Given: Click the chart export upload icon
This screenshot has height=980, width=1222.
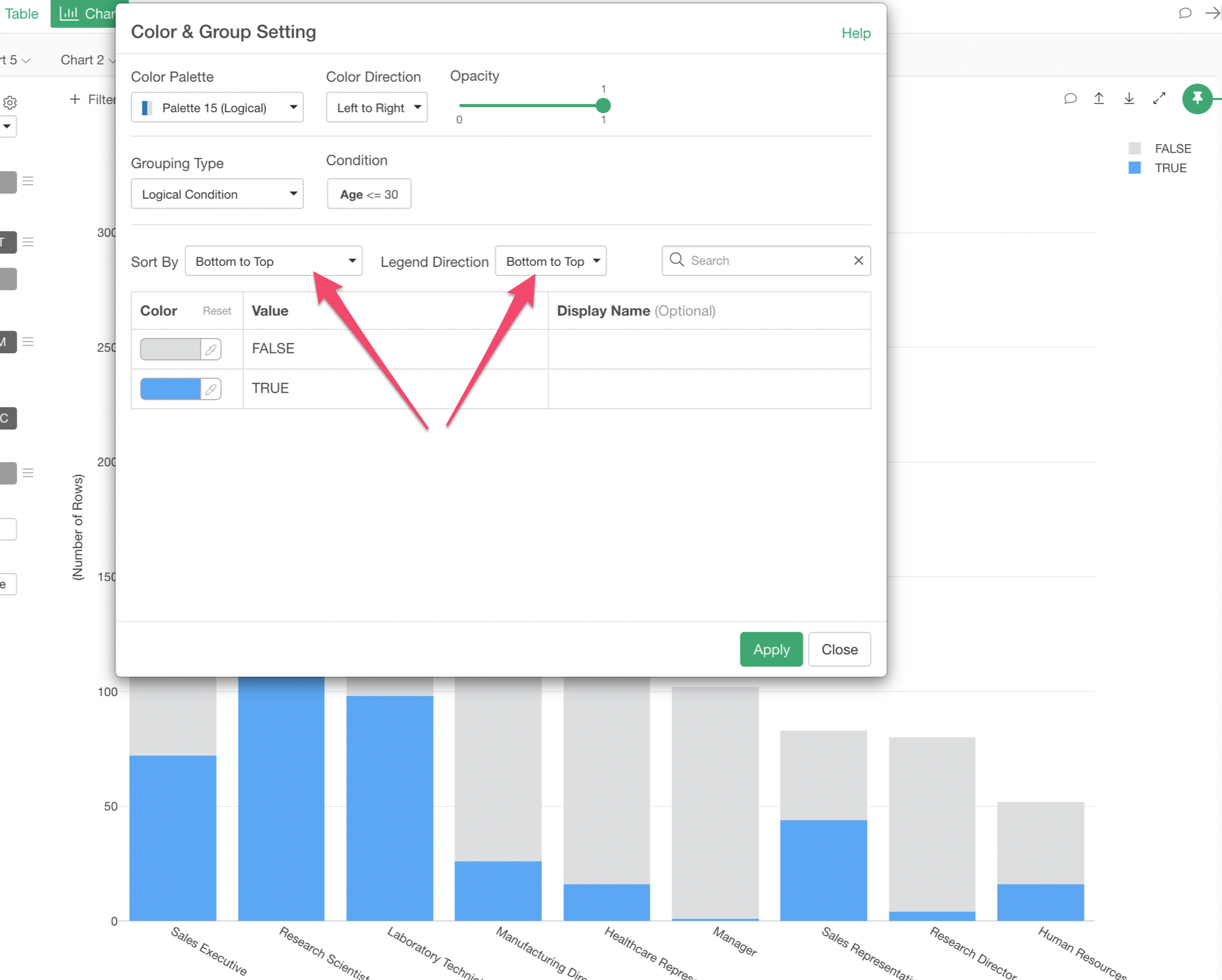Looking at the screenshot, I should point(1099,98).
